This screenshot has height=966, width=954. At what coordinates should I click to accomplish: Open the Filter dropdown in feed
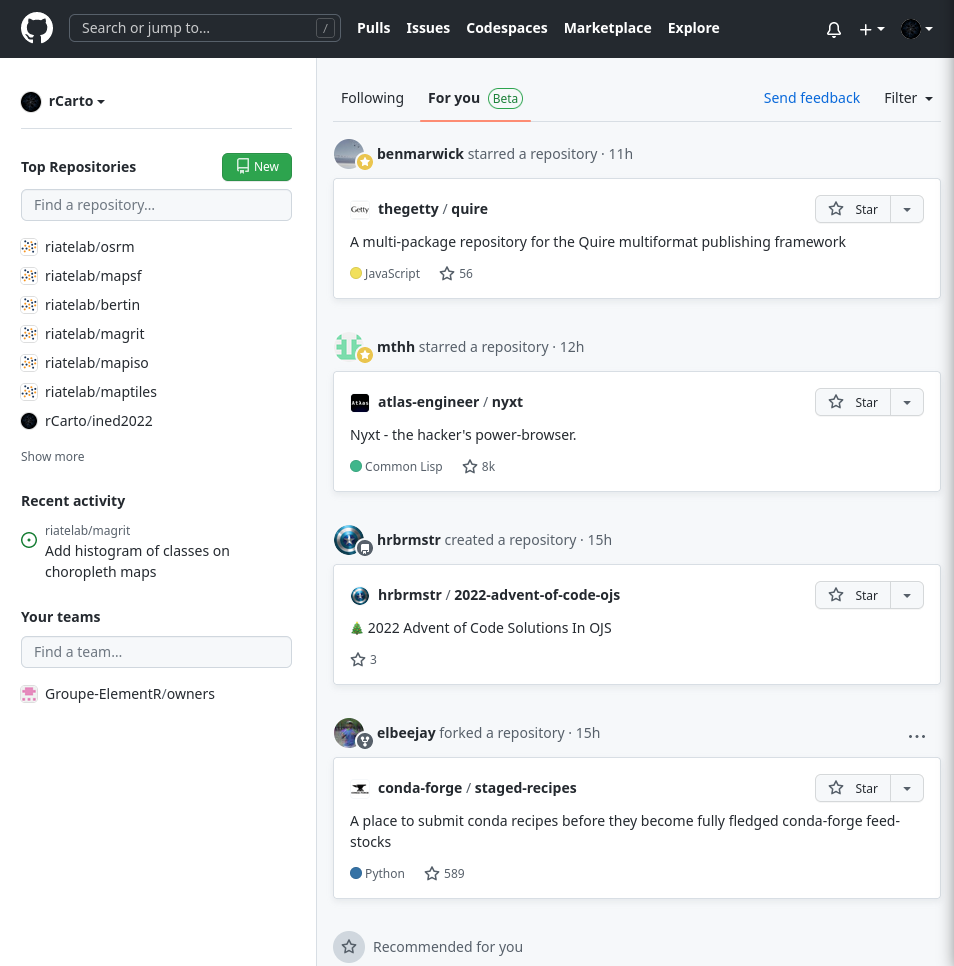point(908,98)
